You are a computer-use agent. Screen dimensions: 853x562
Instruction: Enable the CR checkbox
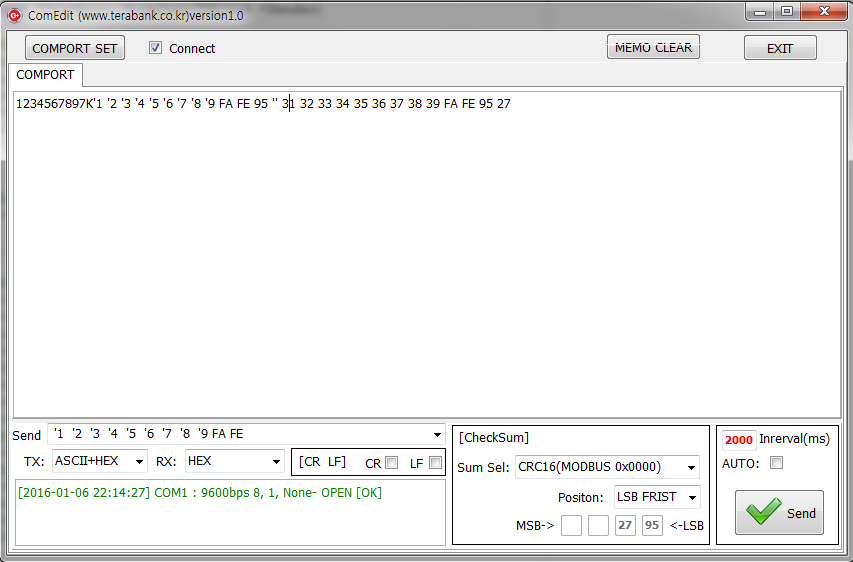click(x=391, y=463)
